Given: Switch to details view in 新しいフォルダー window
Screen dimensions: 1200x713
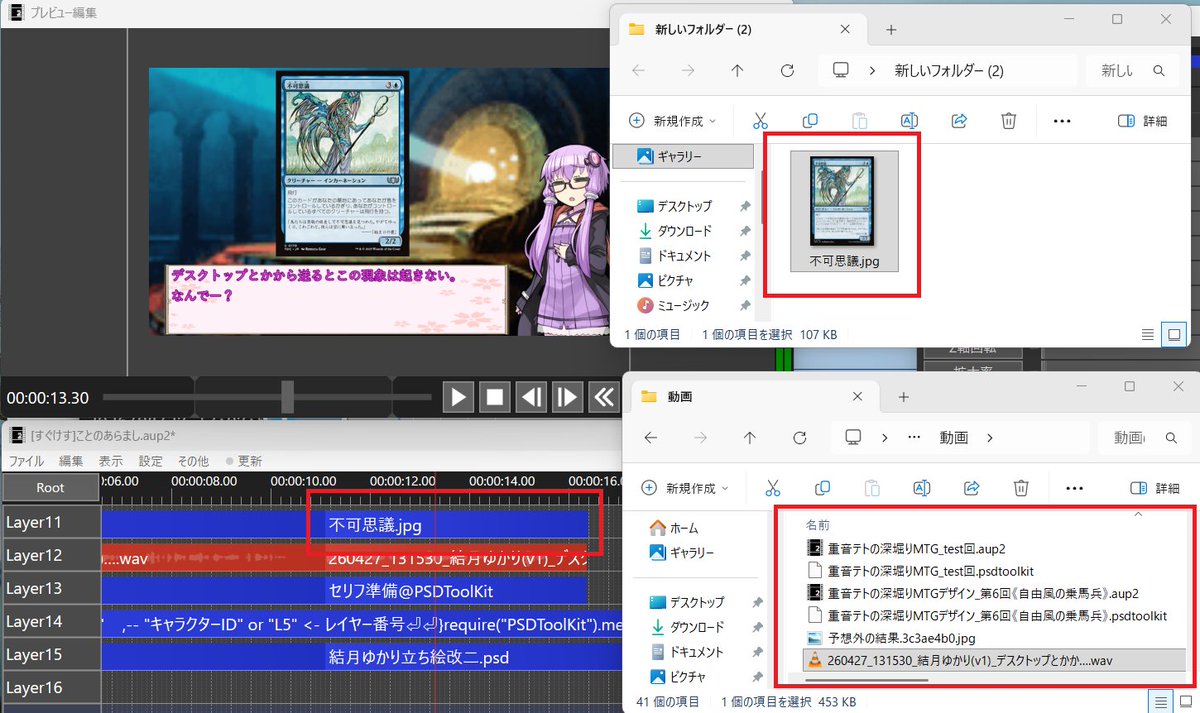Looking at the screenshot, I should tap(1148, 334).
